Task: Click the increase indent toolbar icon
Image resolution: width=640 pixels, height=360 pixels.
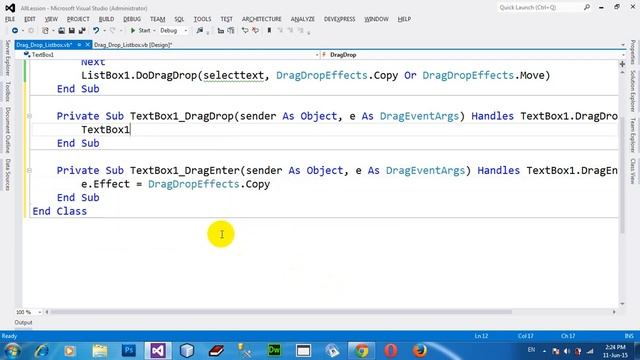Action: tap(231, 31)
